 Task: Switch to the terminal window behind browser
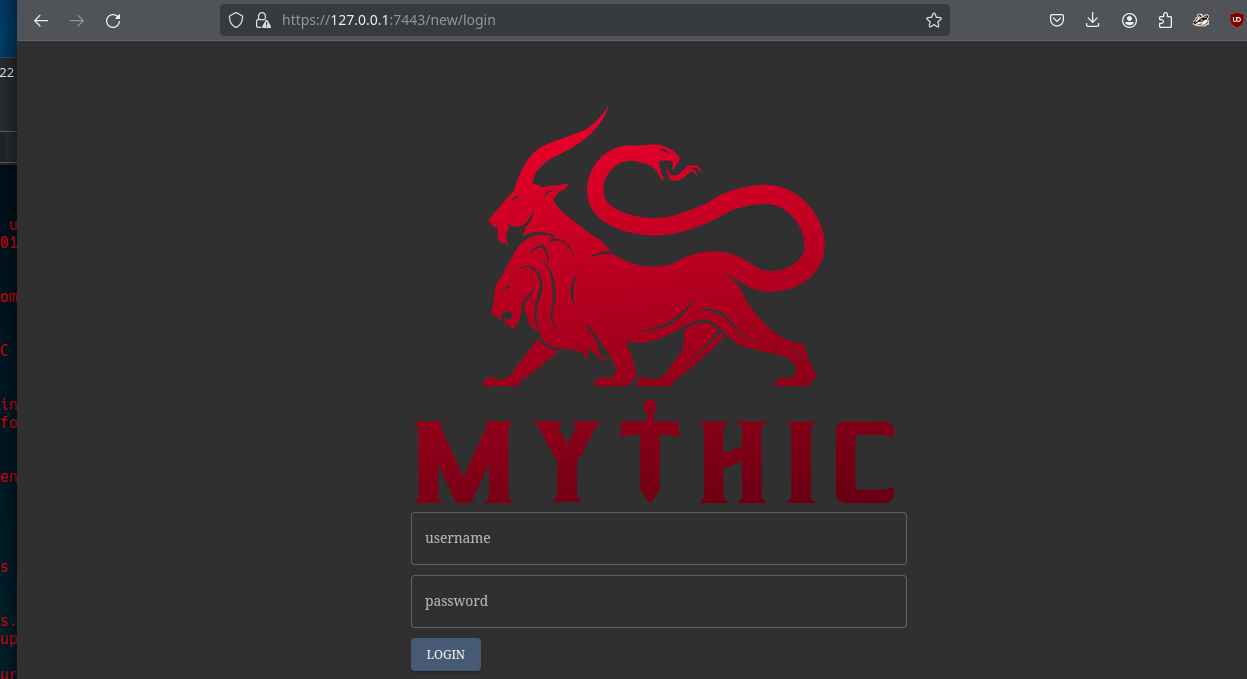tap(7, 400)
